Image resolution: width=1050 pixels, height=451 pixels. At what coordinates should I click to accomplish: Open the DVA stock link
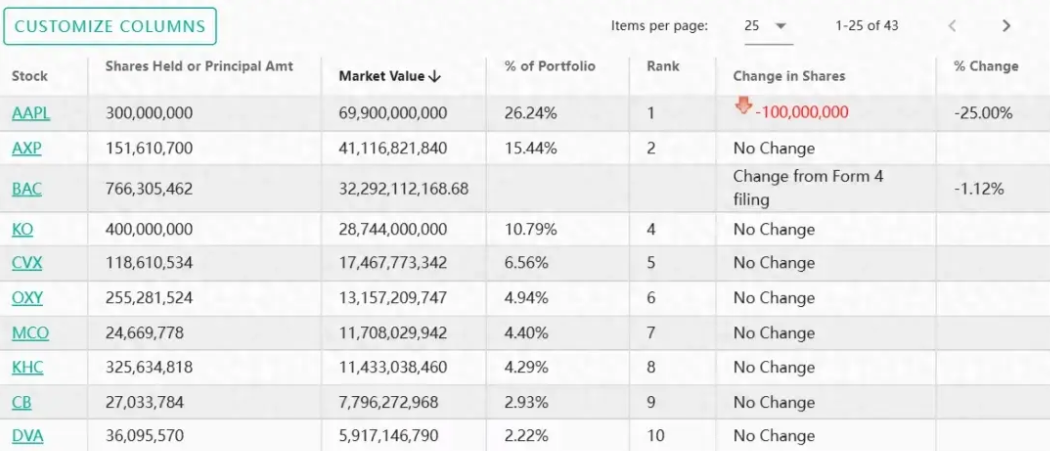[x=27, y=436]
